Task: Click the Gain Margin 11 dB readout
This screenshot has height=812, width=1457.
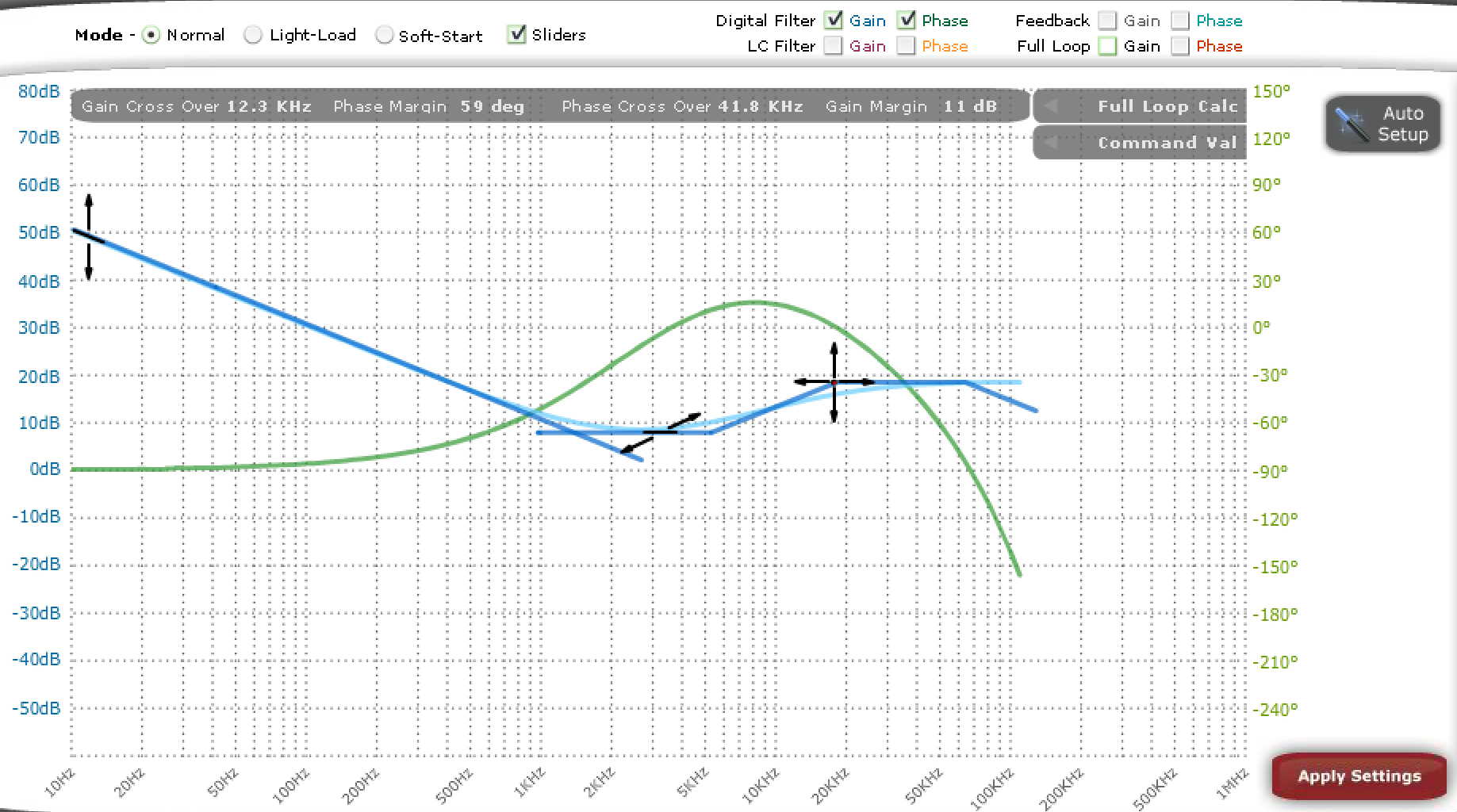Action: tap(911, 106)
